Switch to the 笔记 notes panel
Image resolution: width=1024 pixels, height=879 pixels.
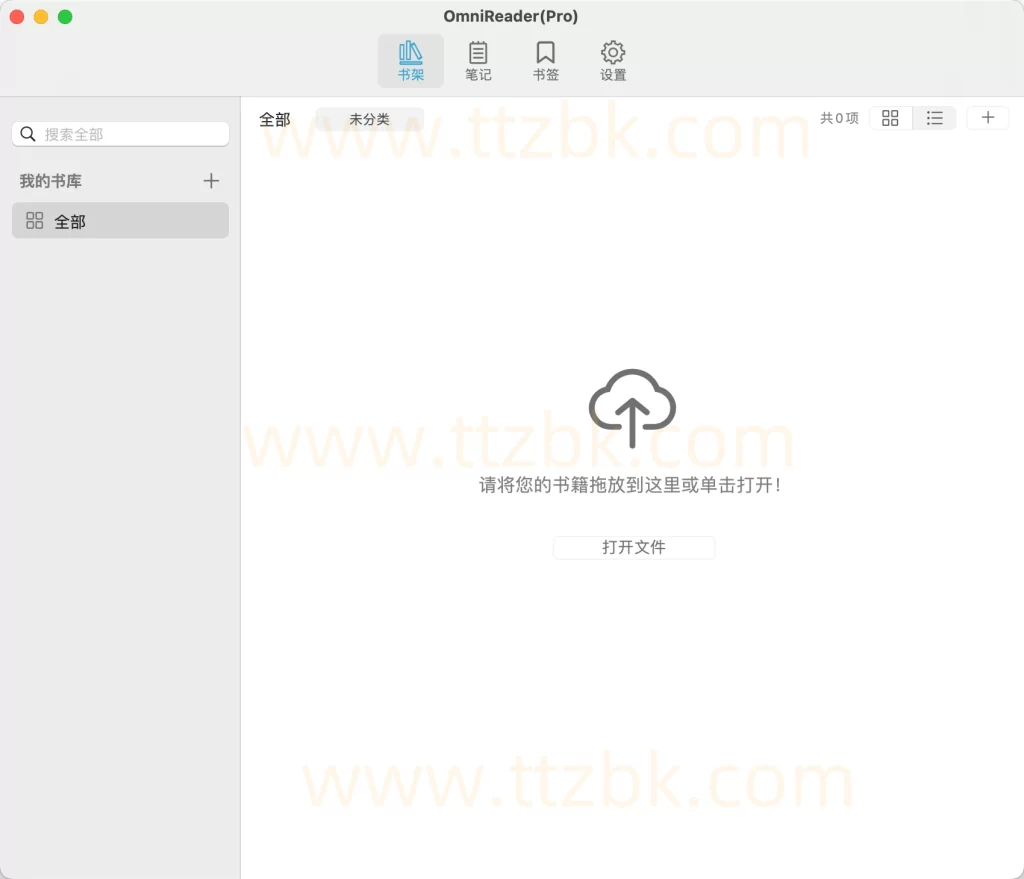[x=478, y=60]
